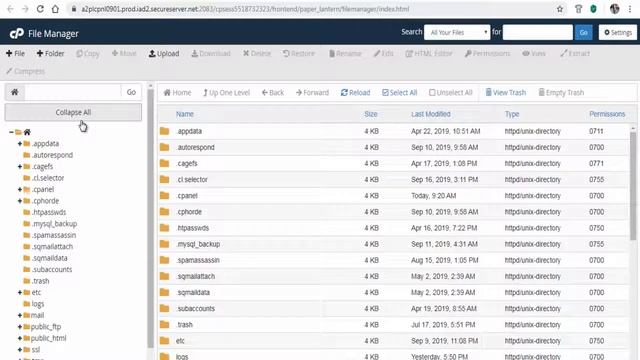Navigate Back in file listing
640x360 pixels.
point(273,93)
